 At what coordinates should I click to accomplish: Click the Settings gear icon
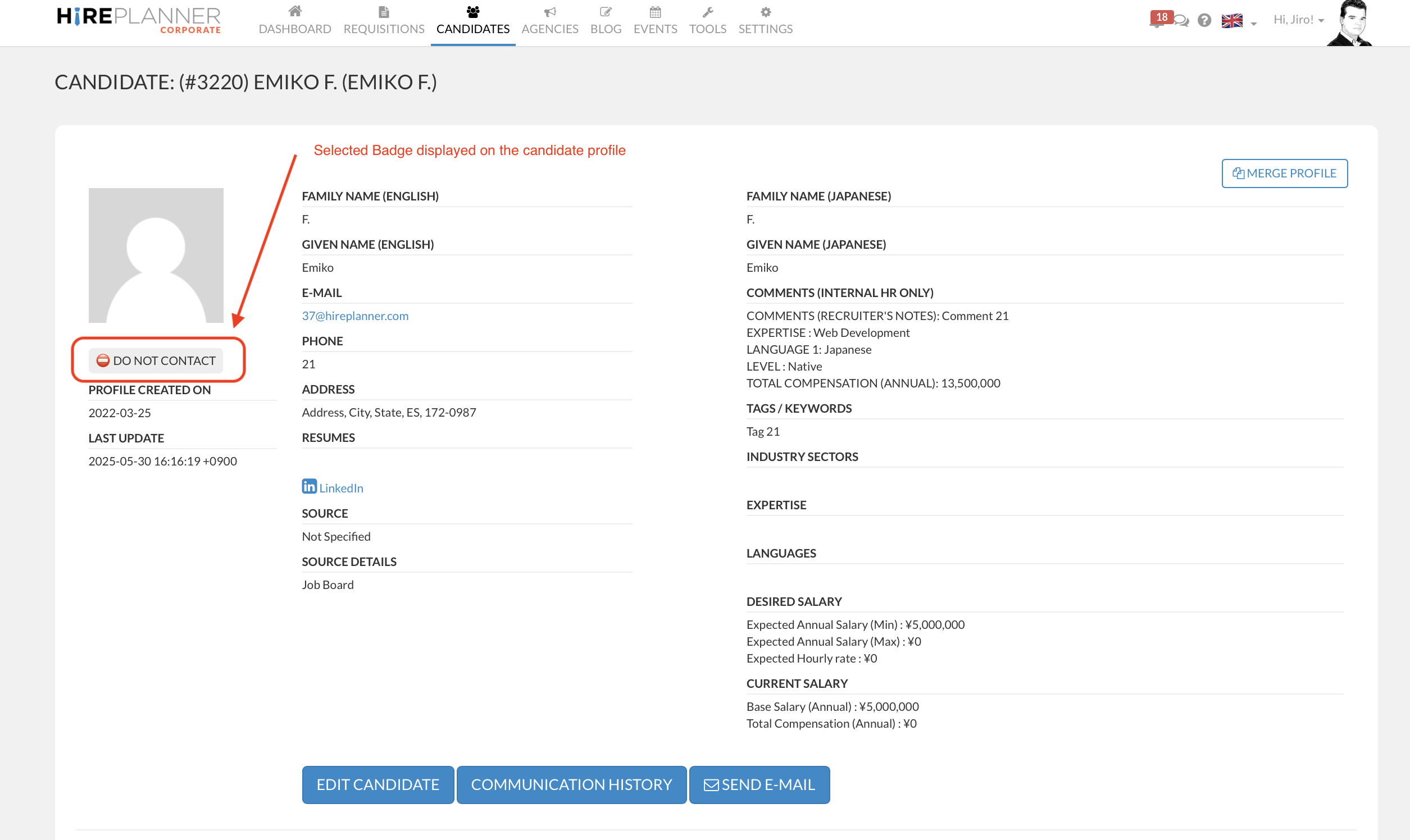(x=765, y=11)
